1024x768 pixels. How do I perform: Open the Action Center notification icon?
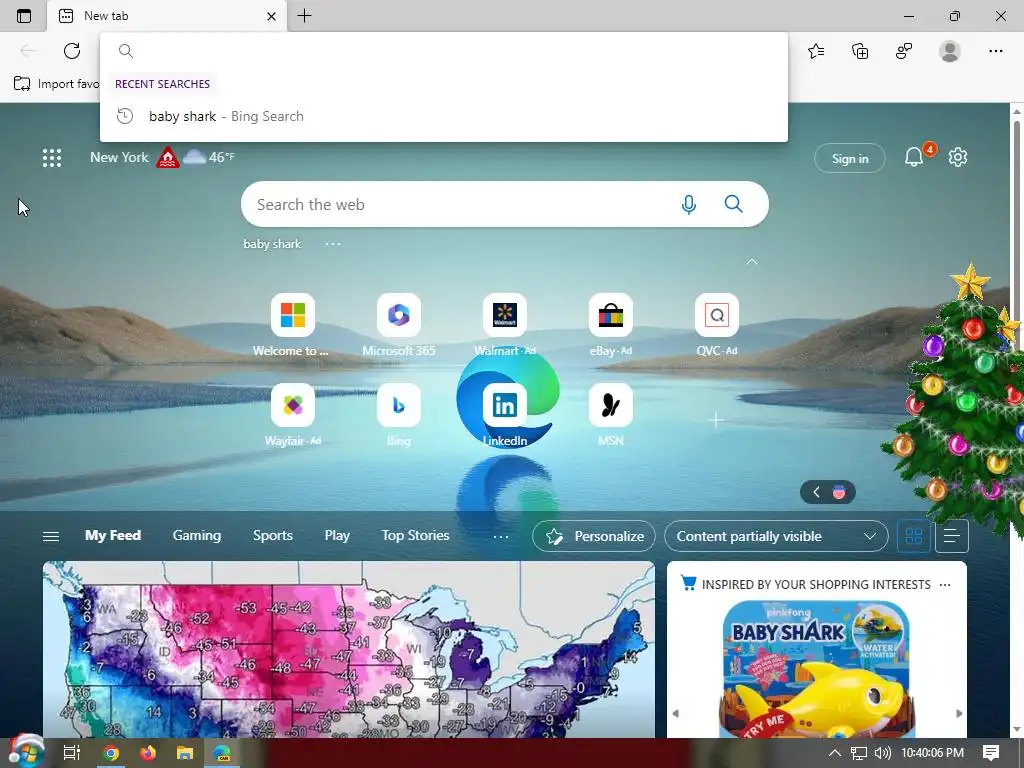pos(991,753)
